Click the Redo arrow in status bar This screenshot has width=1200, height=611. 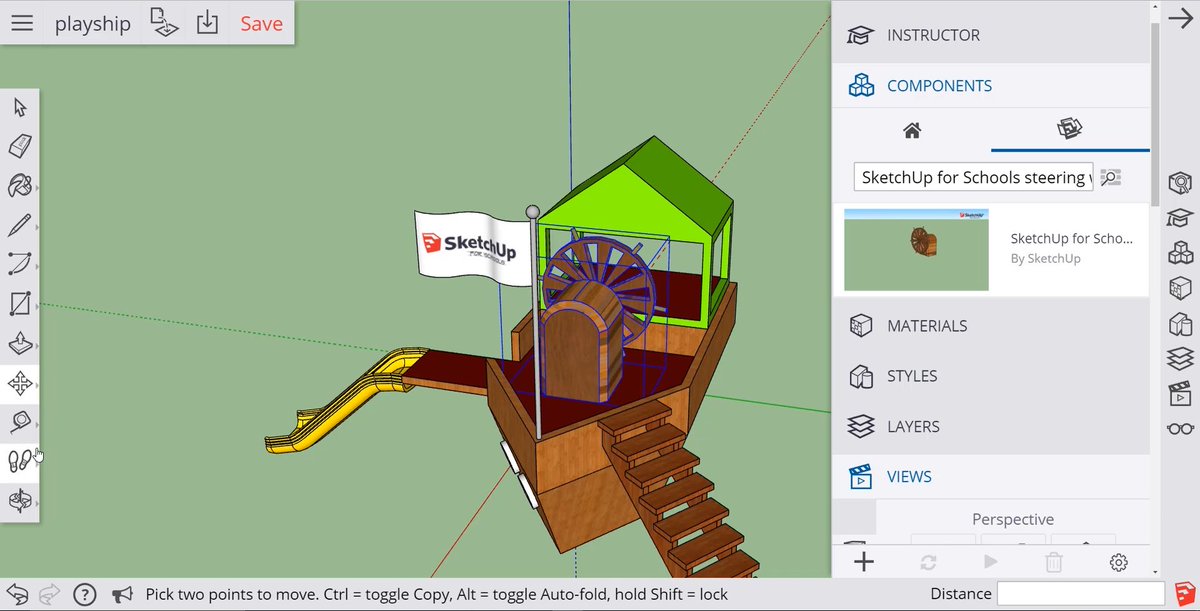(49, 595)
